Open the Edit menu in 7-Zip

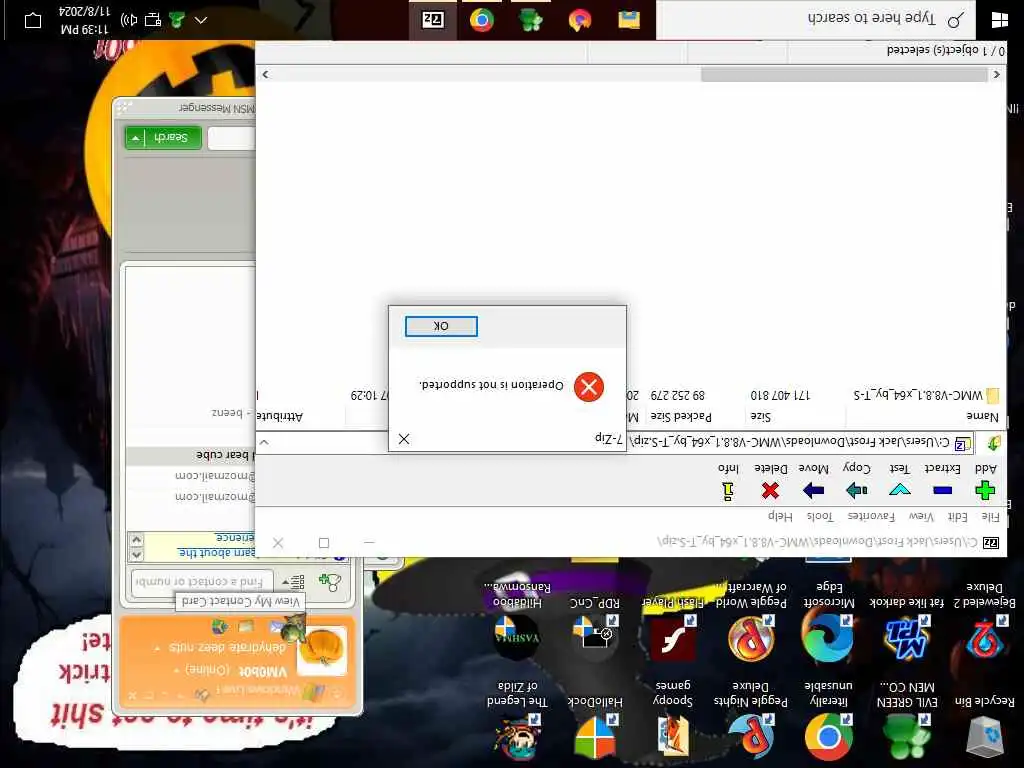(x=958, y=517)
